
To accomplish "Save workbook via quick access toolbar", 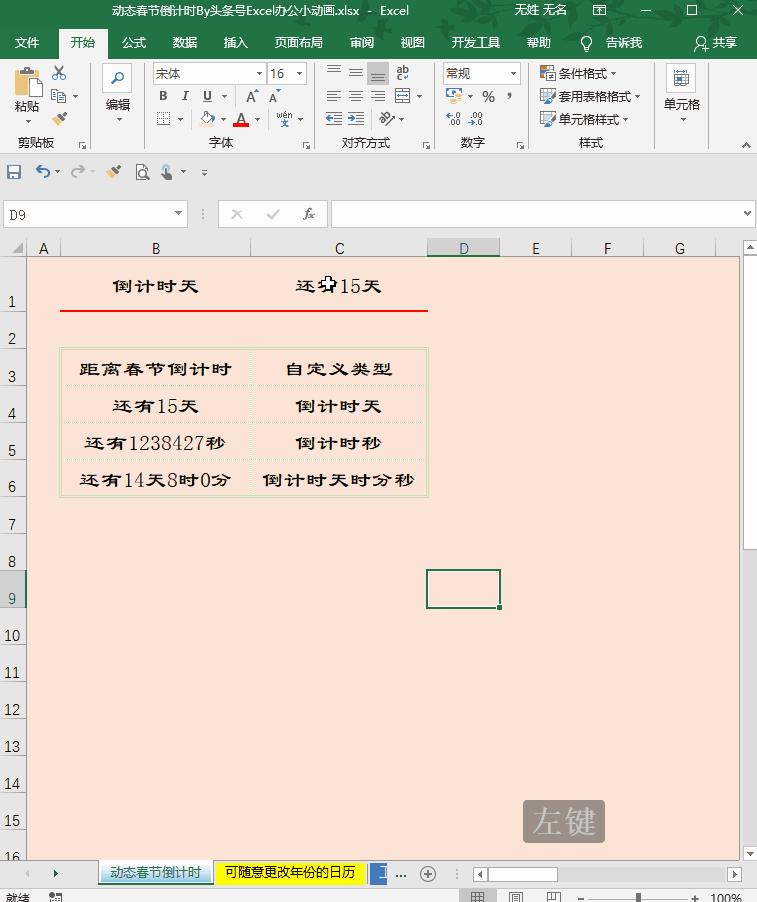I will point(14,171).
